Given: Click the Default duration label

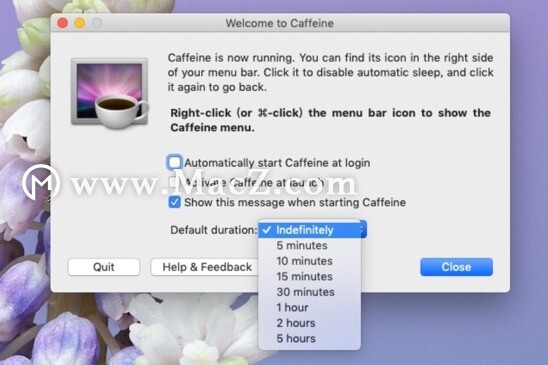Looking at the screenshot, I should point(213,230).
